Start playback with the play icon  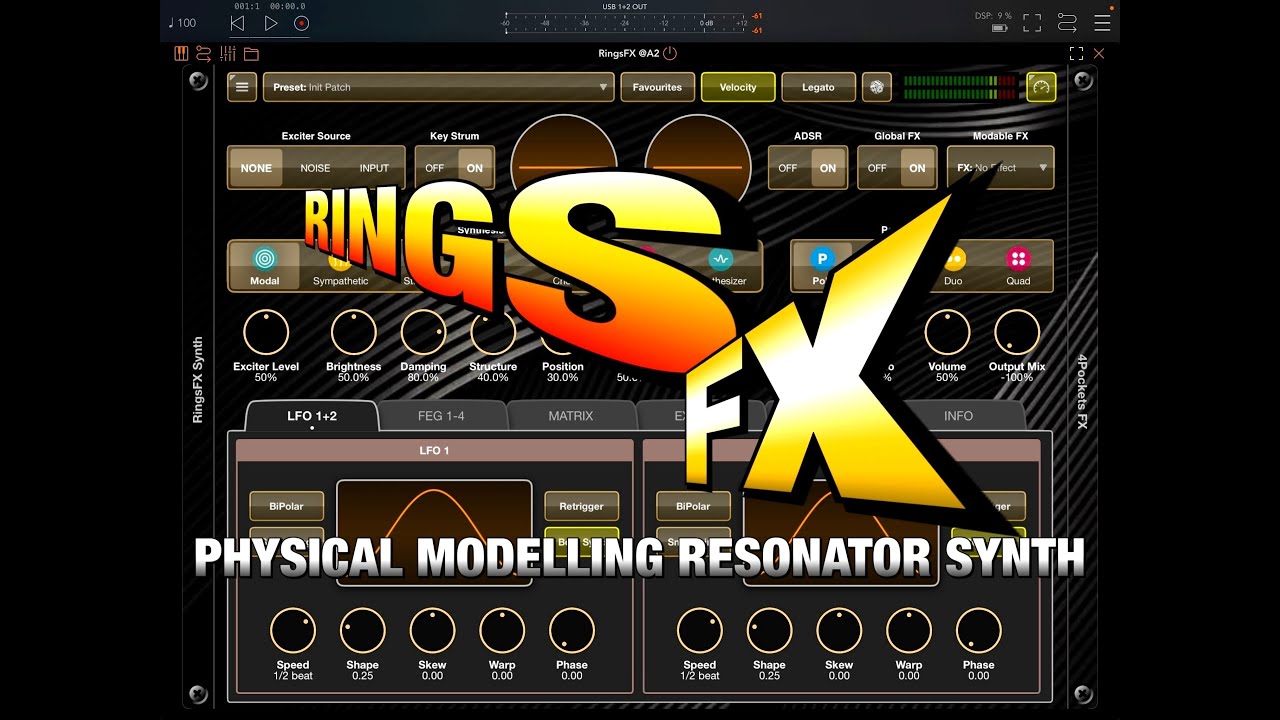tap(271, 23)
